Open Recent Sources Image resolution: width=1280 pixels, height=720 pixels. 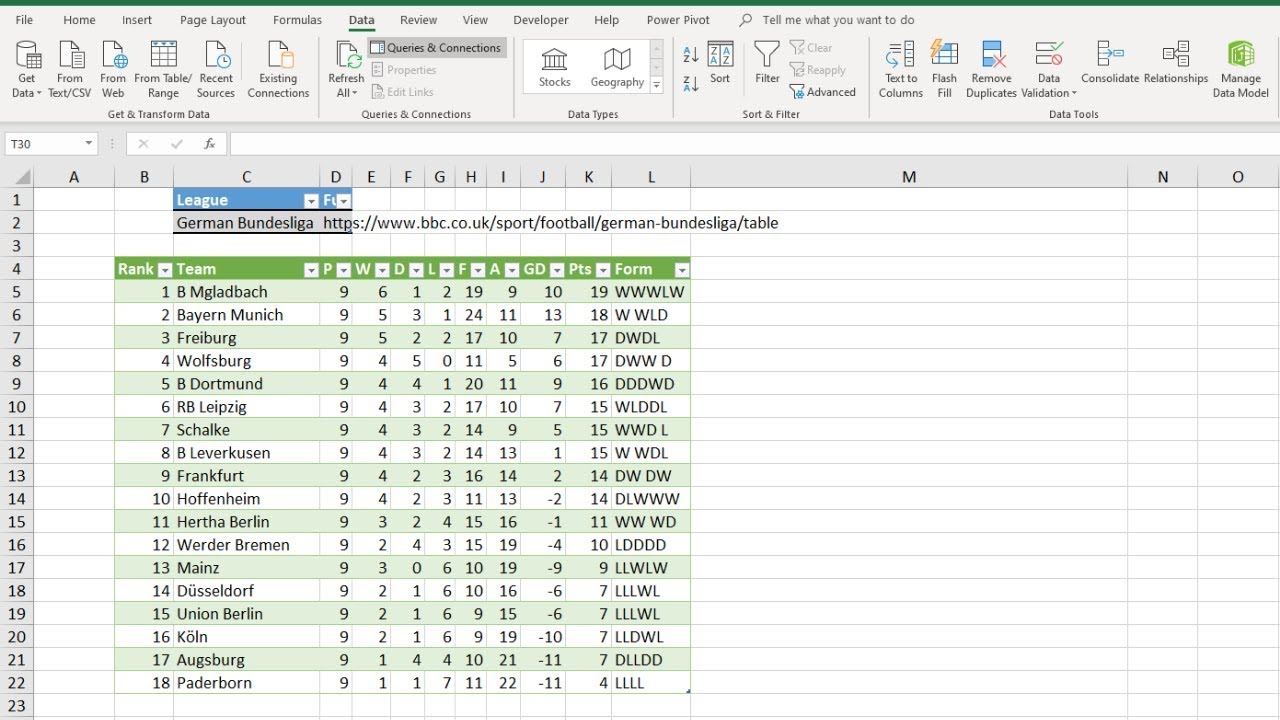(216, 70)
